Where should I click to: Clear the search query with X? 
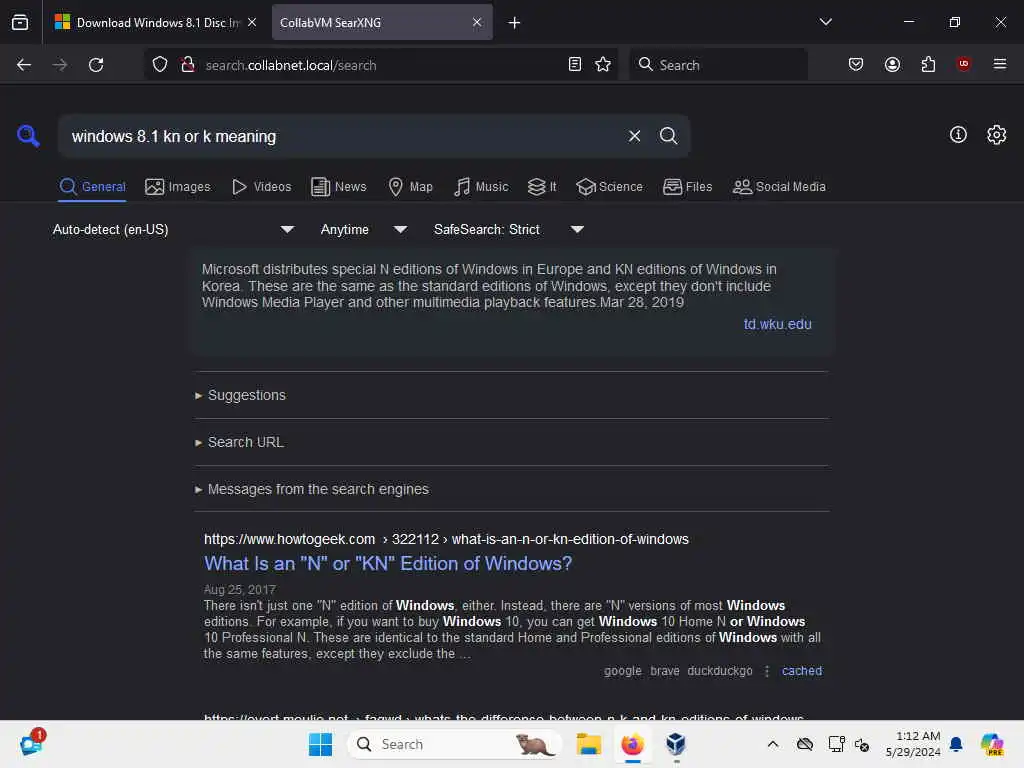[x=634, y=136]
